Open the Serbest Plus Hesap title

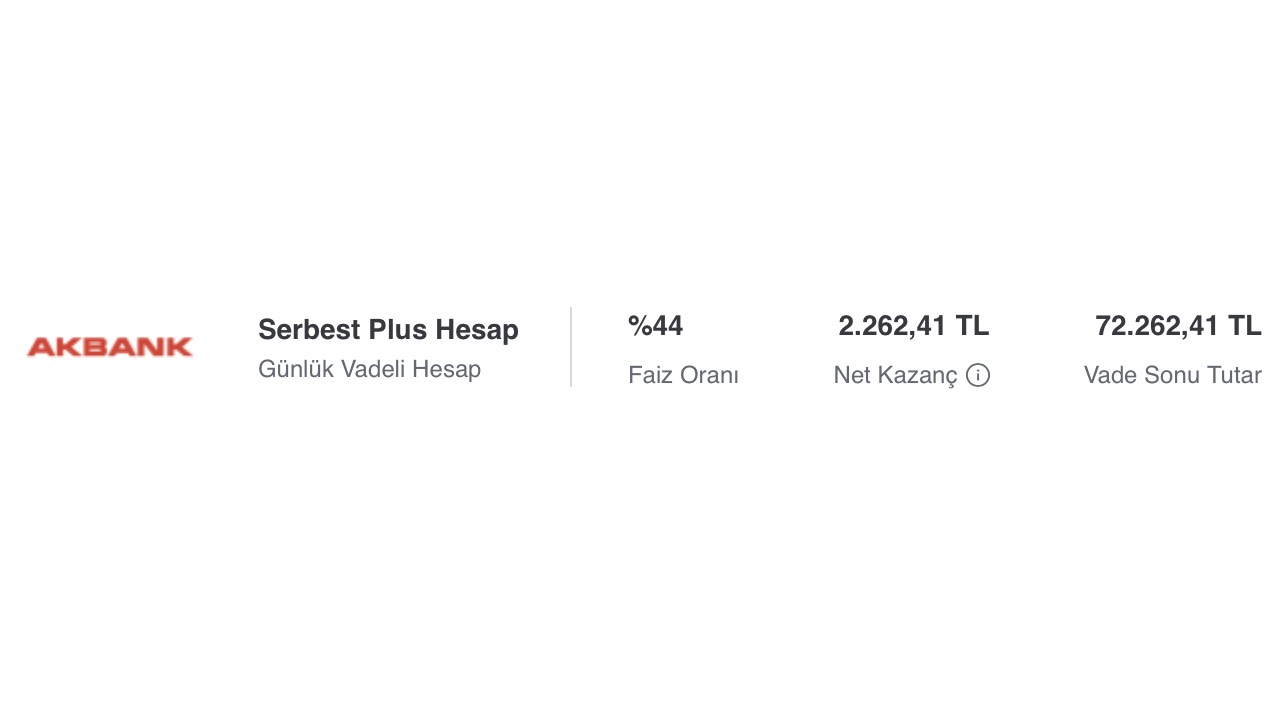click(x=388, y=329)
